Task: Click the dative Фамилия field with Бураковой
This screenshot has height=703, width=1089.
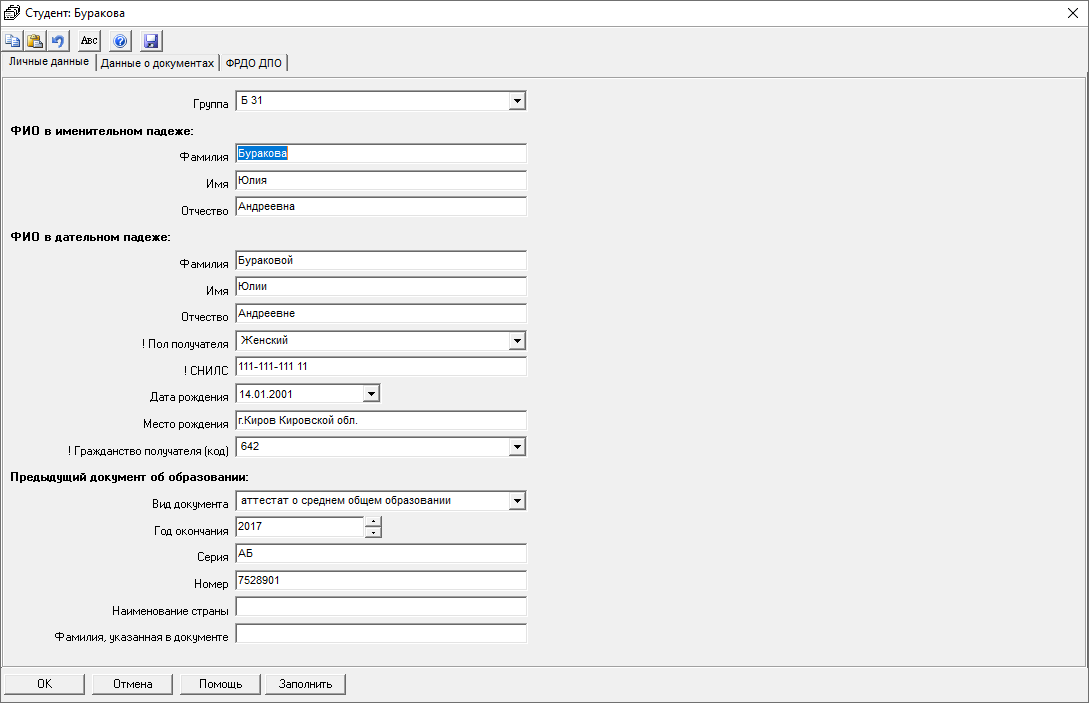Action: point(381,260)
